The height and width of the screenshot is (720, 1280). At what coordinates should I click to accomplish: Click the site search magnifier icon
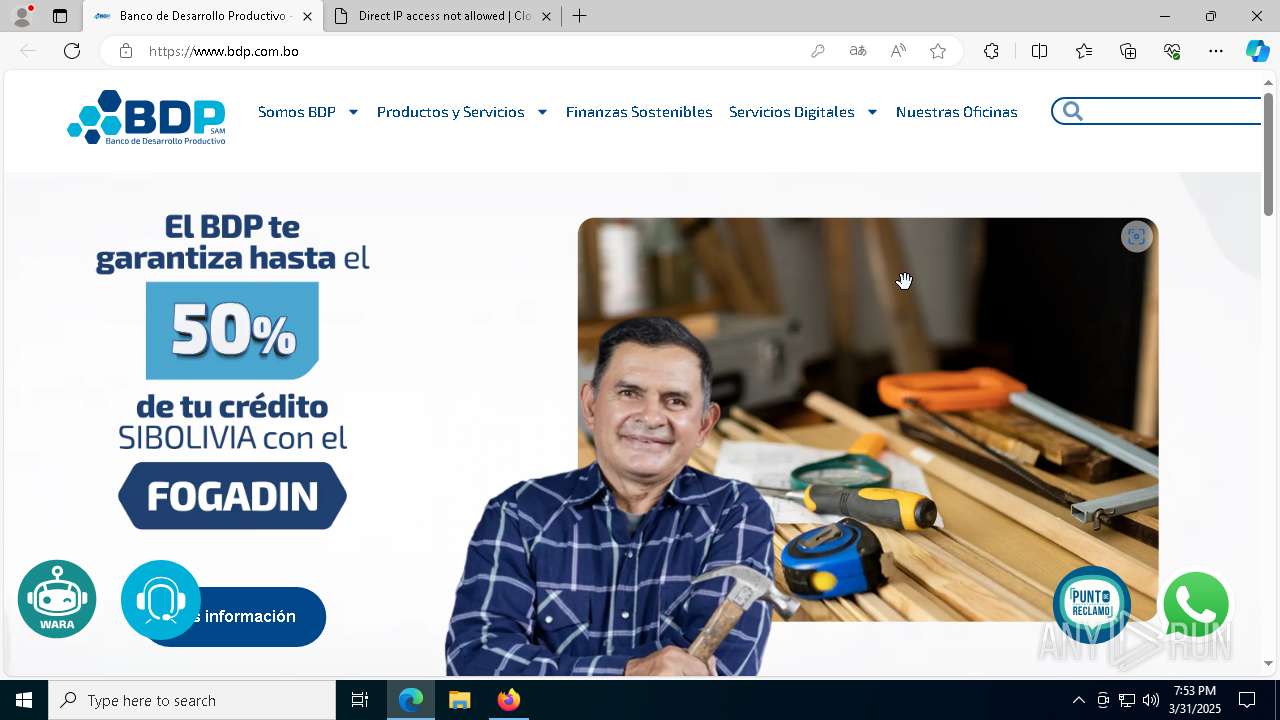(1073, 111)
